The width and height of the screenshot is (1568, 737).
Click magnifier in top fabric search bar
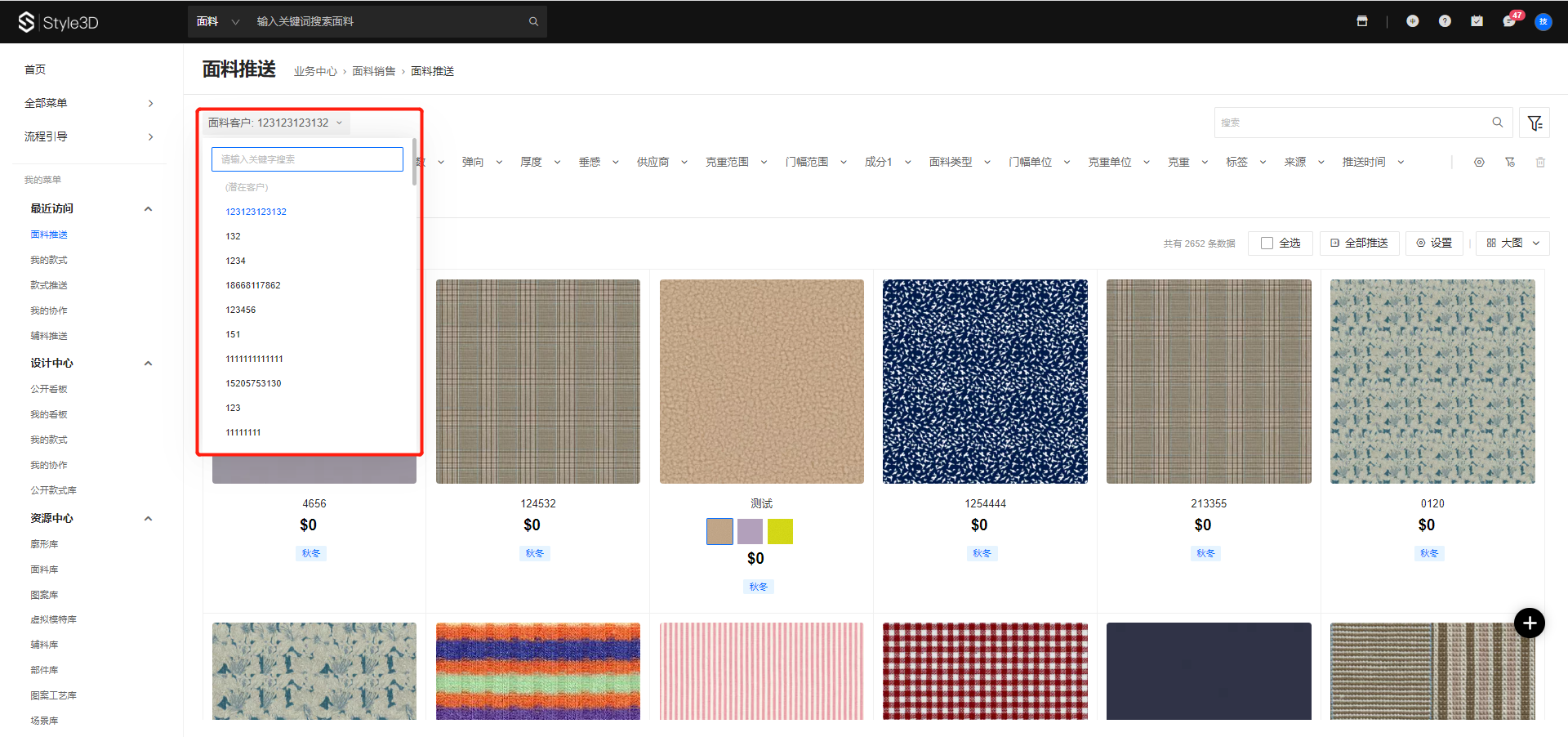533,21
